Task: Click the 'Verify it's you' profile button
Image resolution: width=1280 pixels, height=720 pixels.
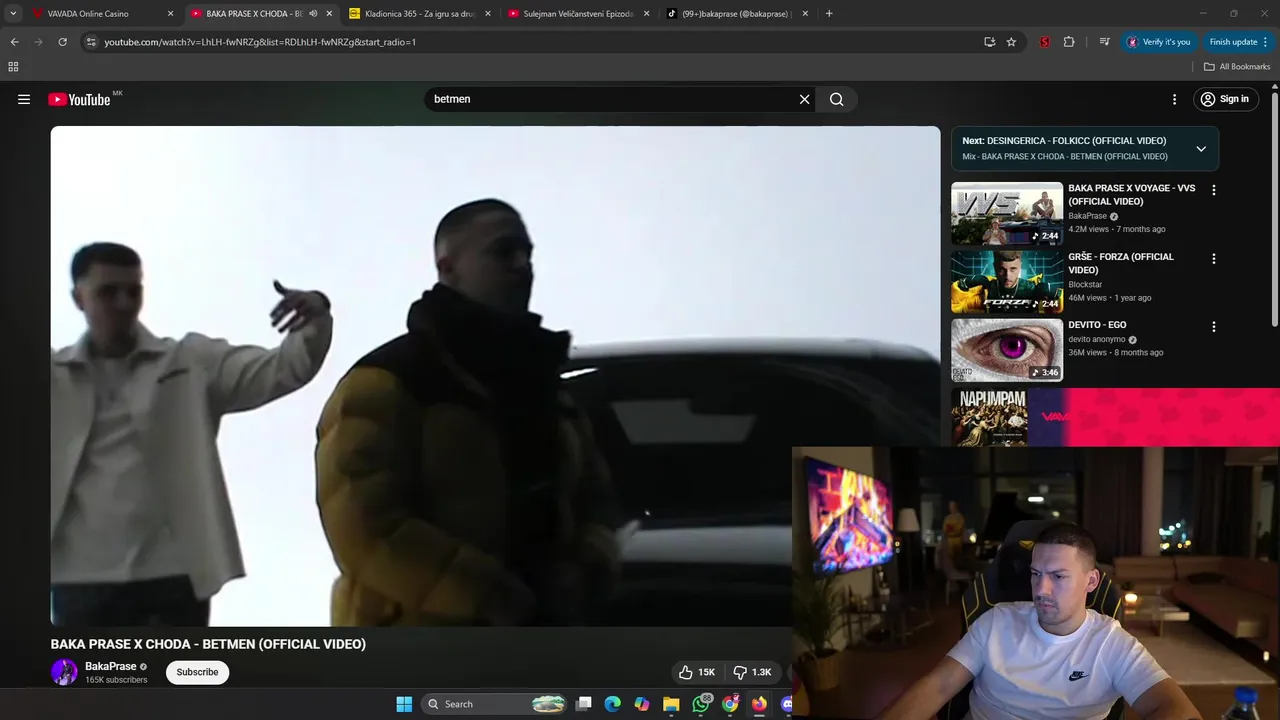Action: pyautogui.click(x=1159, y=42)
